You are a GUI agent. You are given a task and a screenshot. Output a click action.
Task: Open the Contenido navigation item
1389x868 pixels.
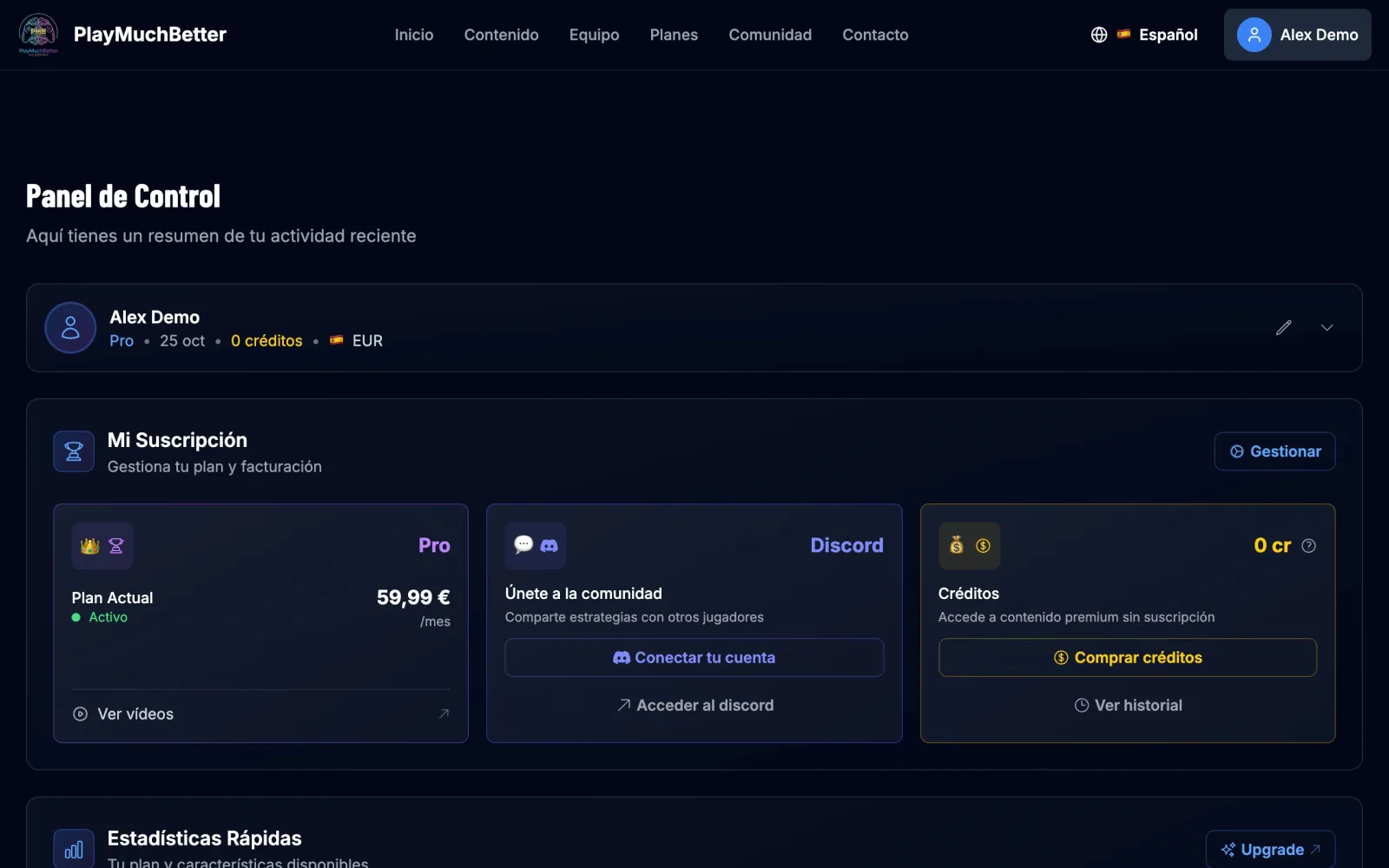click(x=501, y=35)
